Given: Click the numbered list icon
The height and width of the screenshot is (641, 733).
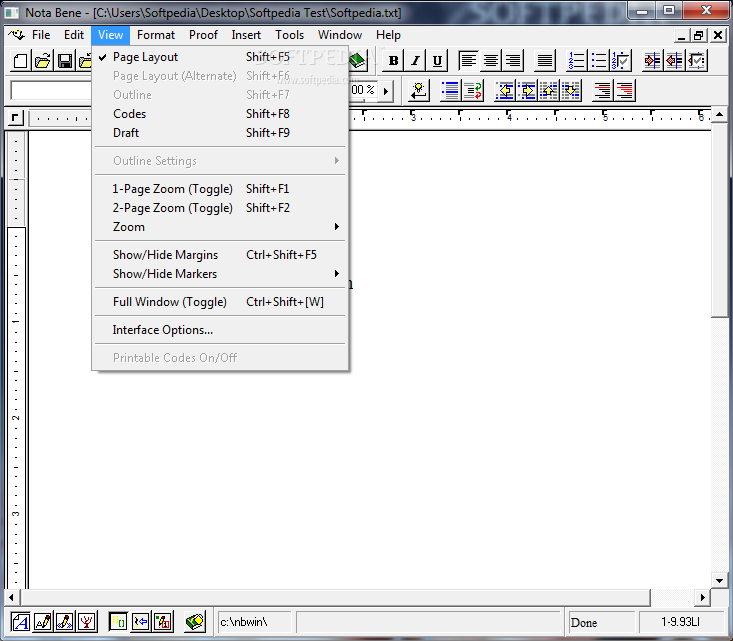Looking at the screenshot, I should 577,61.
